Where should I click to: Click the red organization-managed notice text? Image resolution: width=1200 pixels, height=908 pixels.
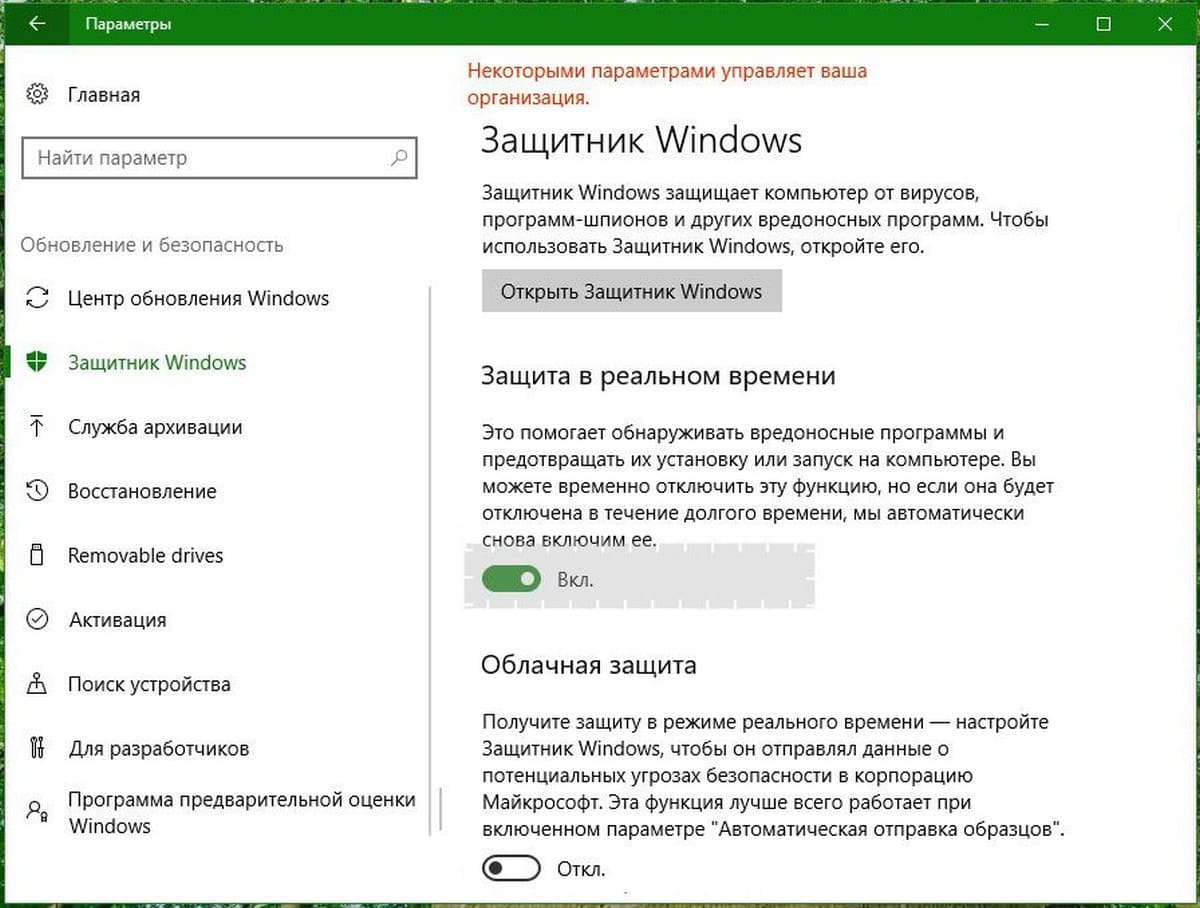click(x=667, y=85)
